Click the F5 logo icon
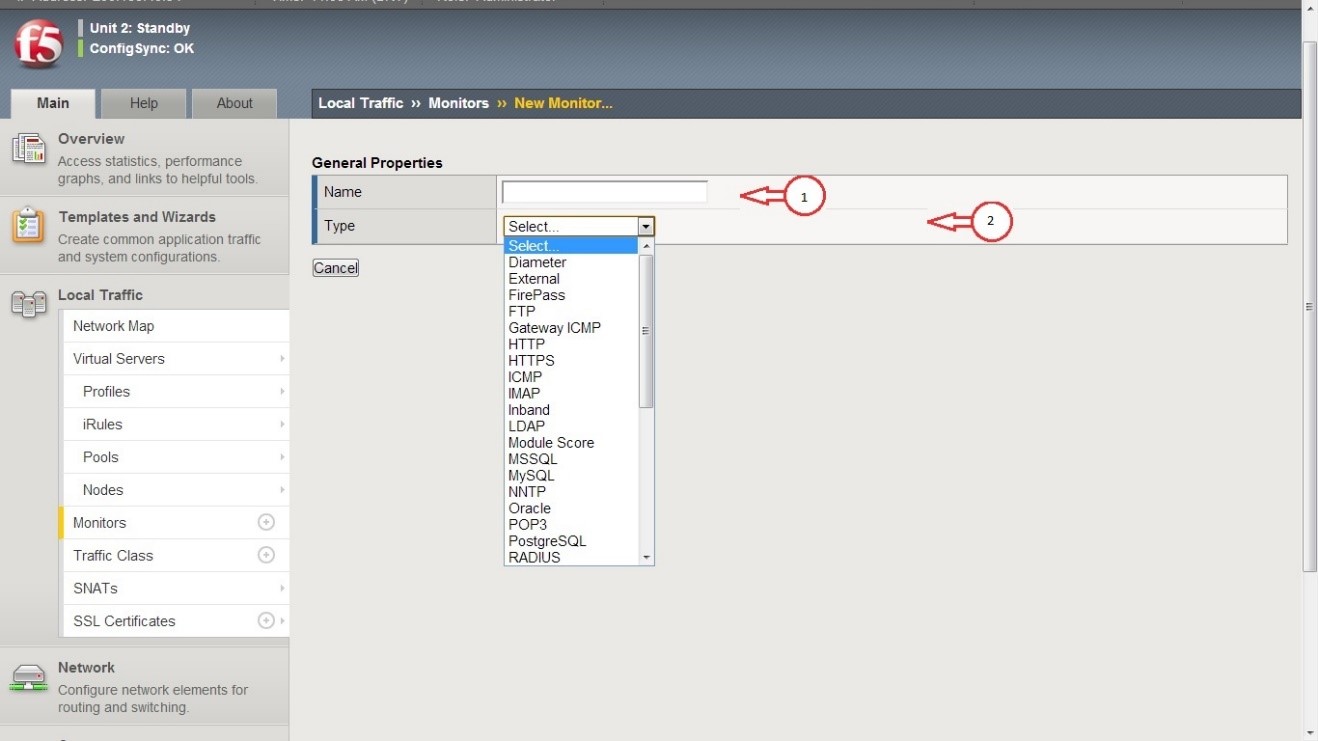This screenshot has height=741, width=1318. coord(38,43)
